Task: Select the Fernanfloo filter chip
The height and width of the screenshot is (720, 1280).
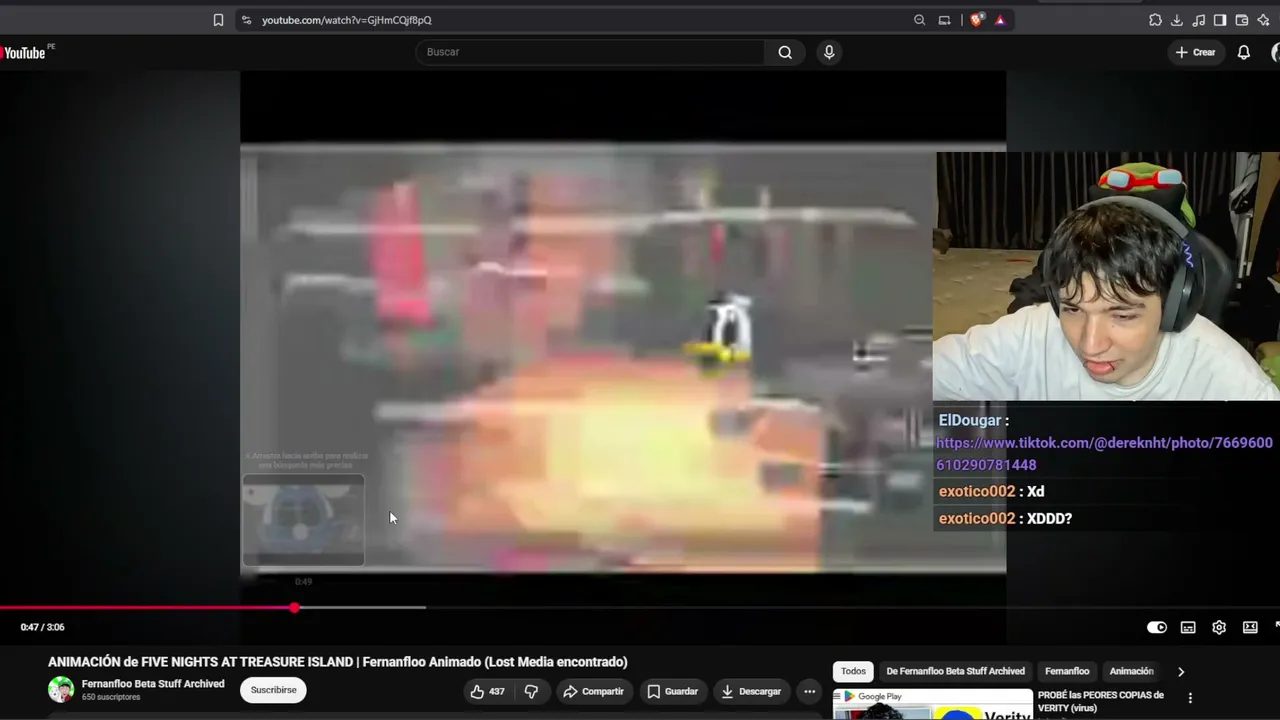Action: [x=1067, y=672]
